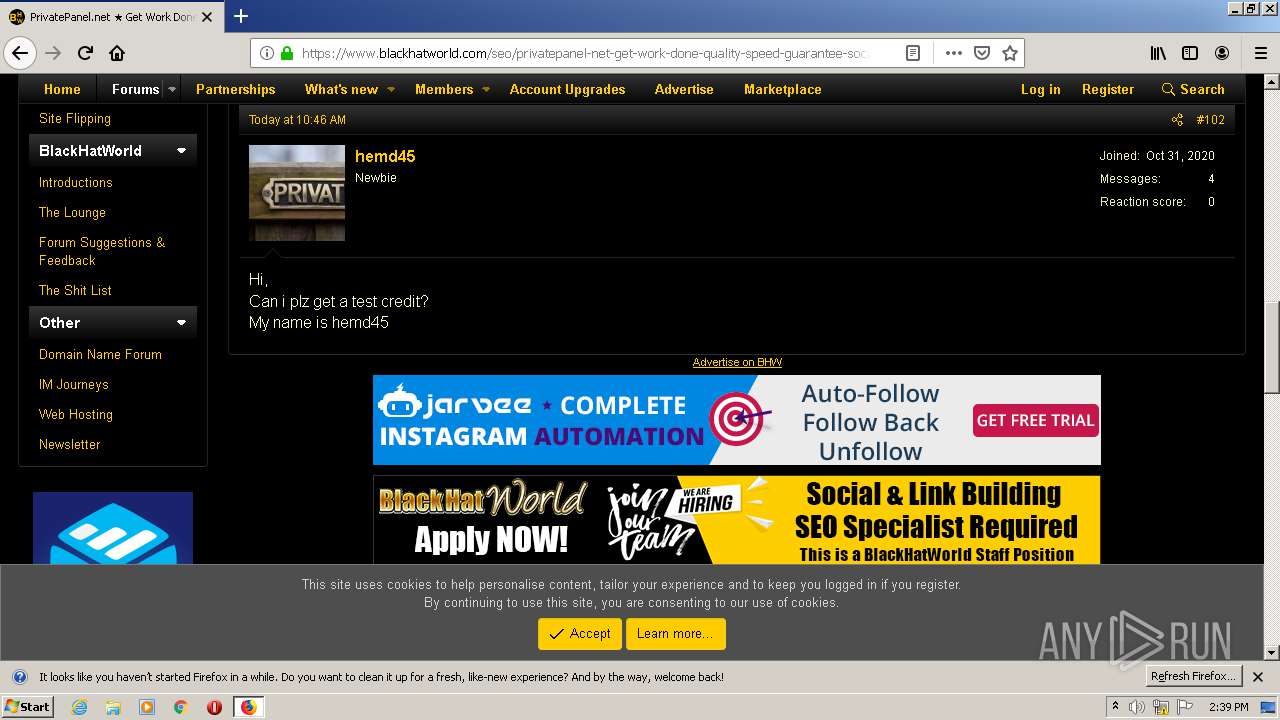This screenshot has width=1280, height=720.
Task: Open Introductions forum link
Action: (76, 182)
